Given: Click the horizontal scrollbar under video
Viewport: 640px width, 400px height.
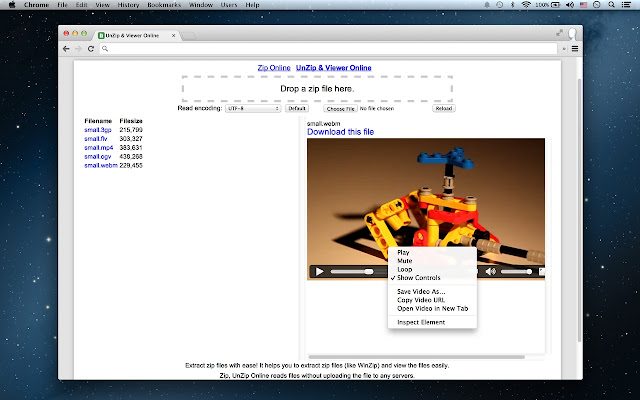Looking at the screenshot, I should click(416, 357).
